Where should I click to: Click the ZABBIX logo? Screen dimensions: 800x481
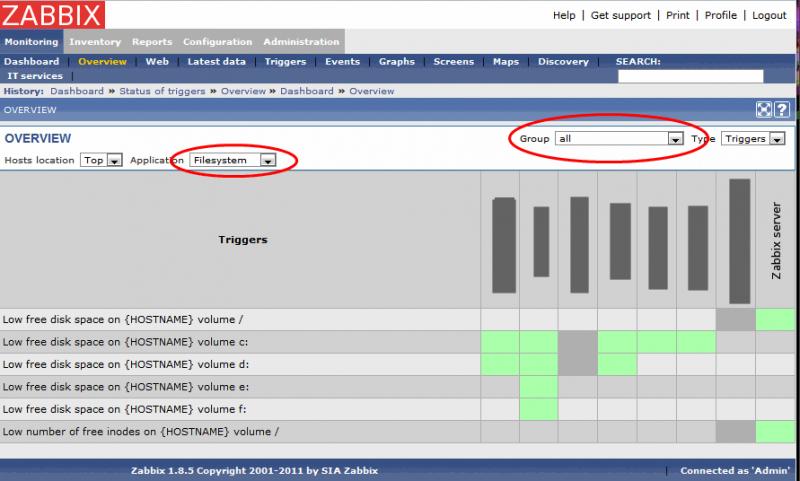click(x=53, y=15)
